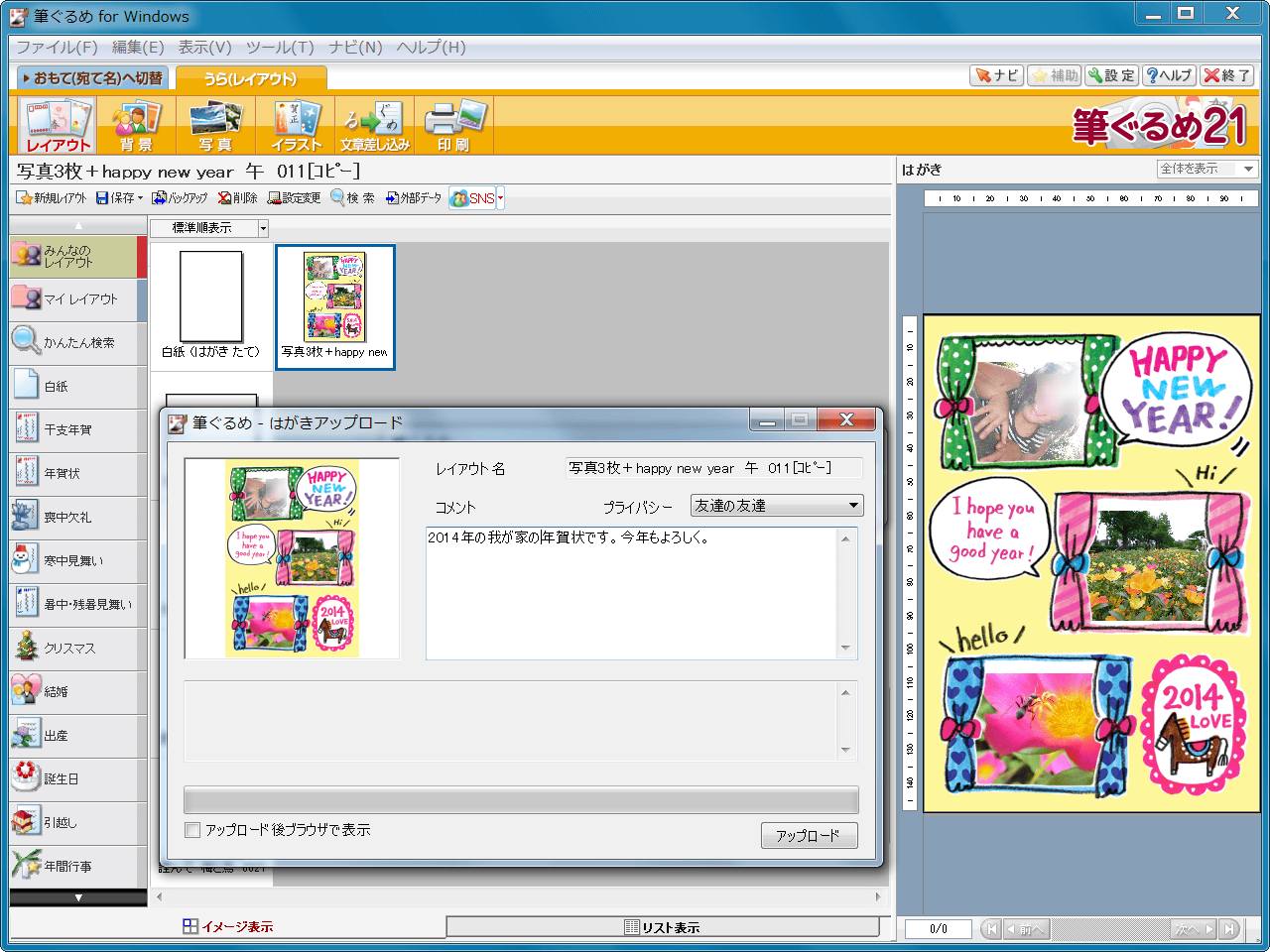Open the ファイル(F) menu
This screenshot has height=952, width=1270.
point(57,48)
